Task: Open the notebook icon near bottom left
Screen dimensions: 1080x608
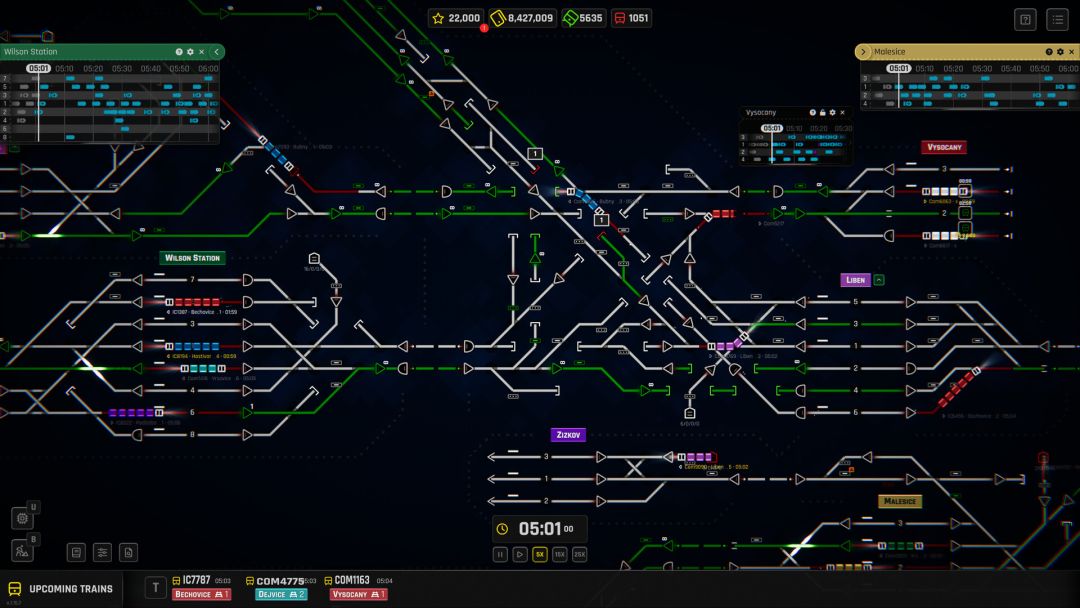Action: (77, 551)
